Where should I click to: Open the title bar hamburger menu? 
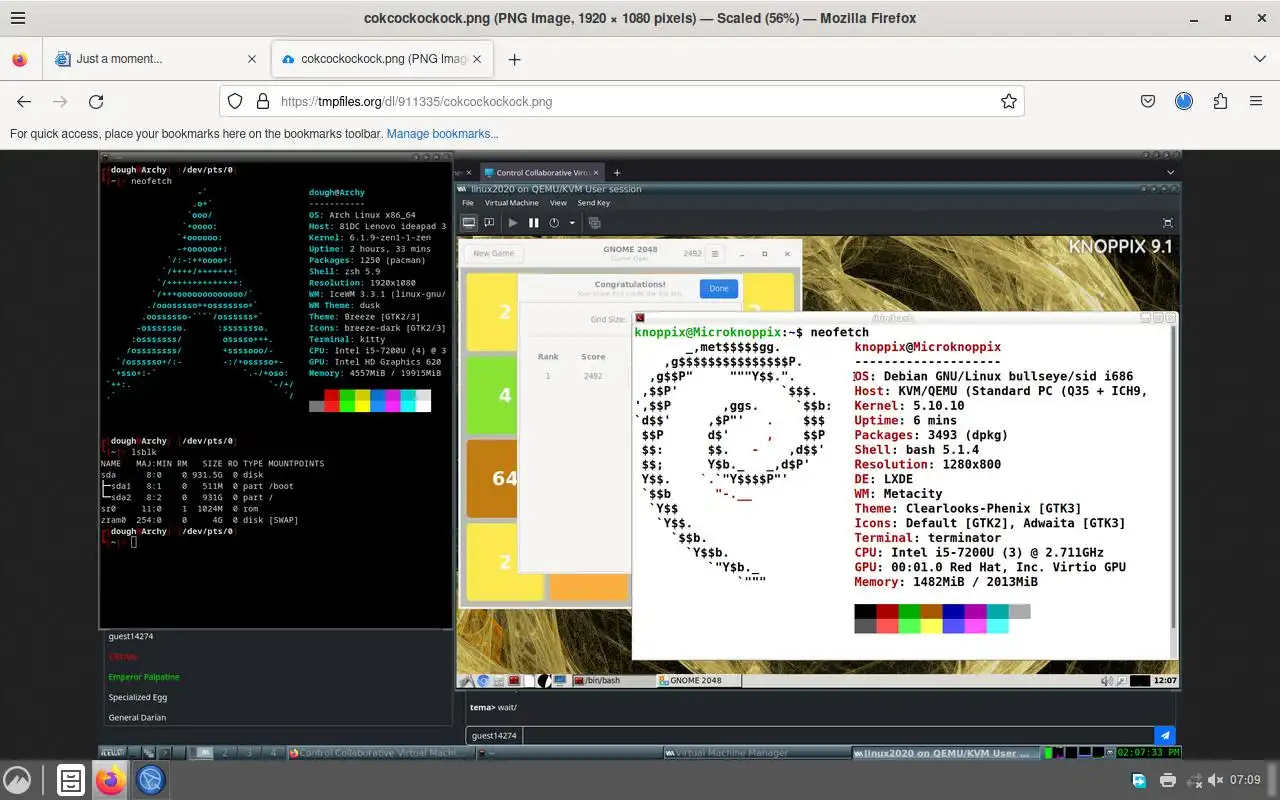pos(18,18)
